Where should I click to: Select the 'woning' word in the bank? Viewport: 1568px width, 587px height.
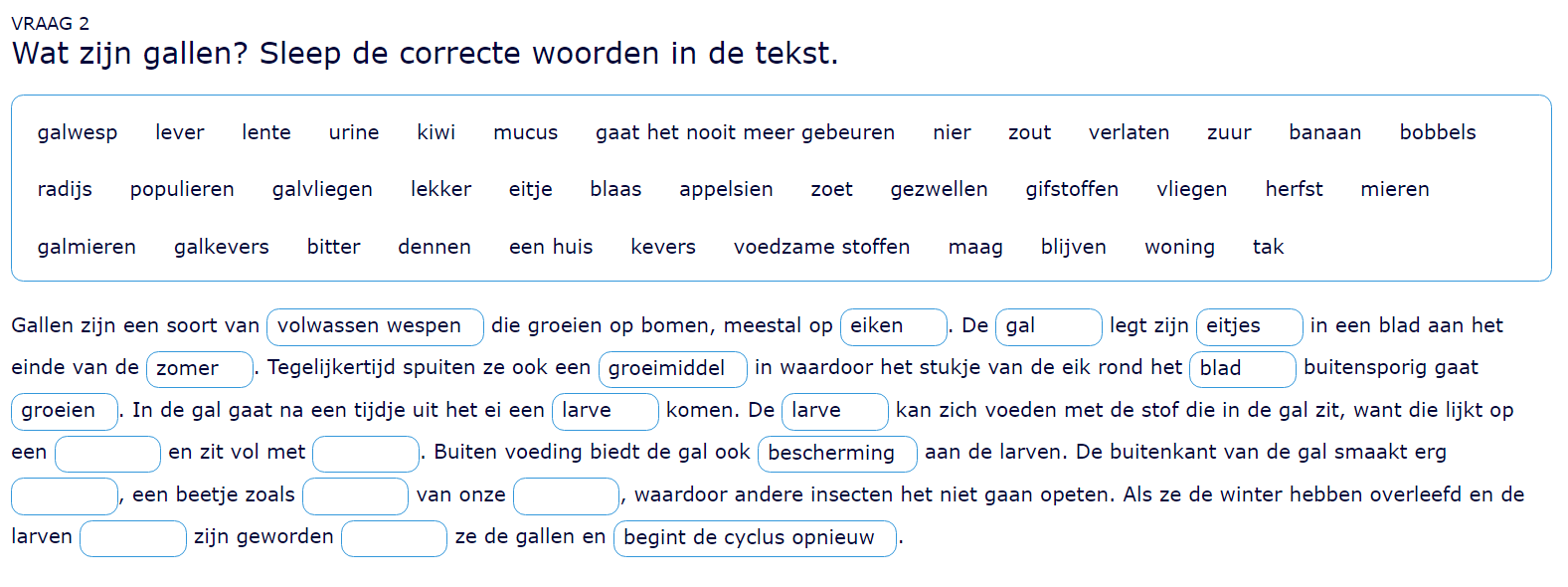coord(1179,247)
